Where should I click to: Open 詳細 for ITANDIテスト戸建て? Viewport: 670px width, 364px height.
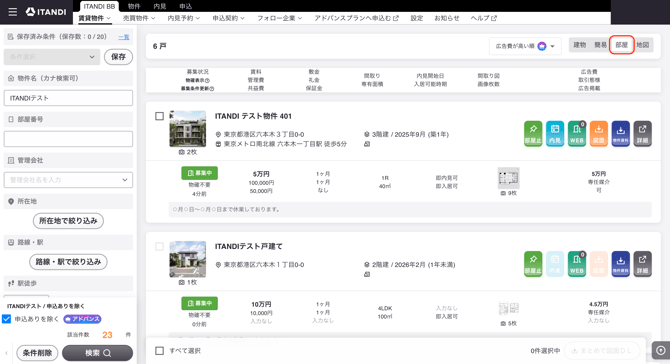(x=642, y=264)
